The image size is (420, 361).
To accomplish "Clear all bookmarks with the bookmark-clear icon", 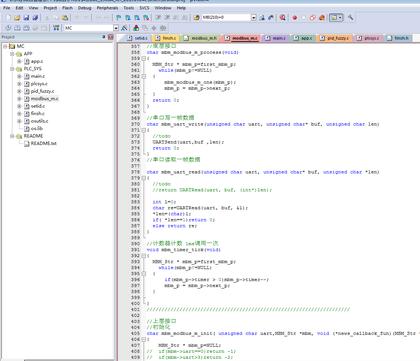I will 146,18.
